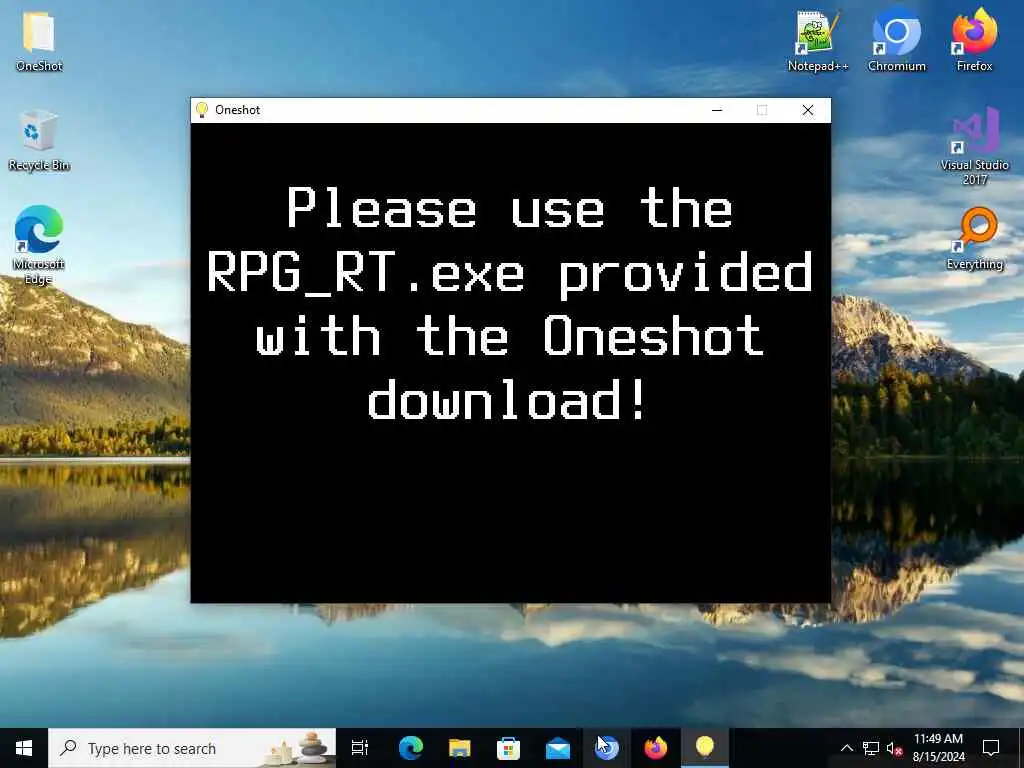Select the Chromium desktop shortcut
1024x768 pixels.
pyautogui.click(x=897, y=39)
